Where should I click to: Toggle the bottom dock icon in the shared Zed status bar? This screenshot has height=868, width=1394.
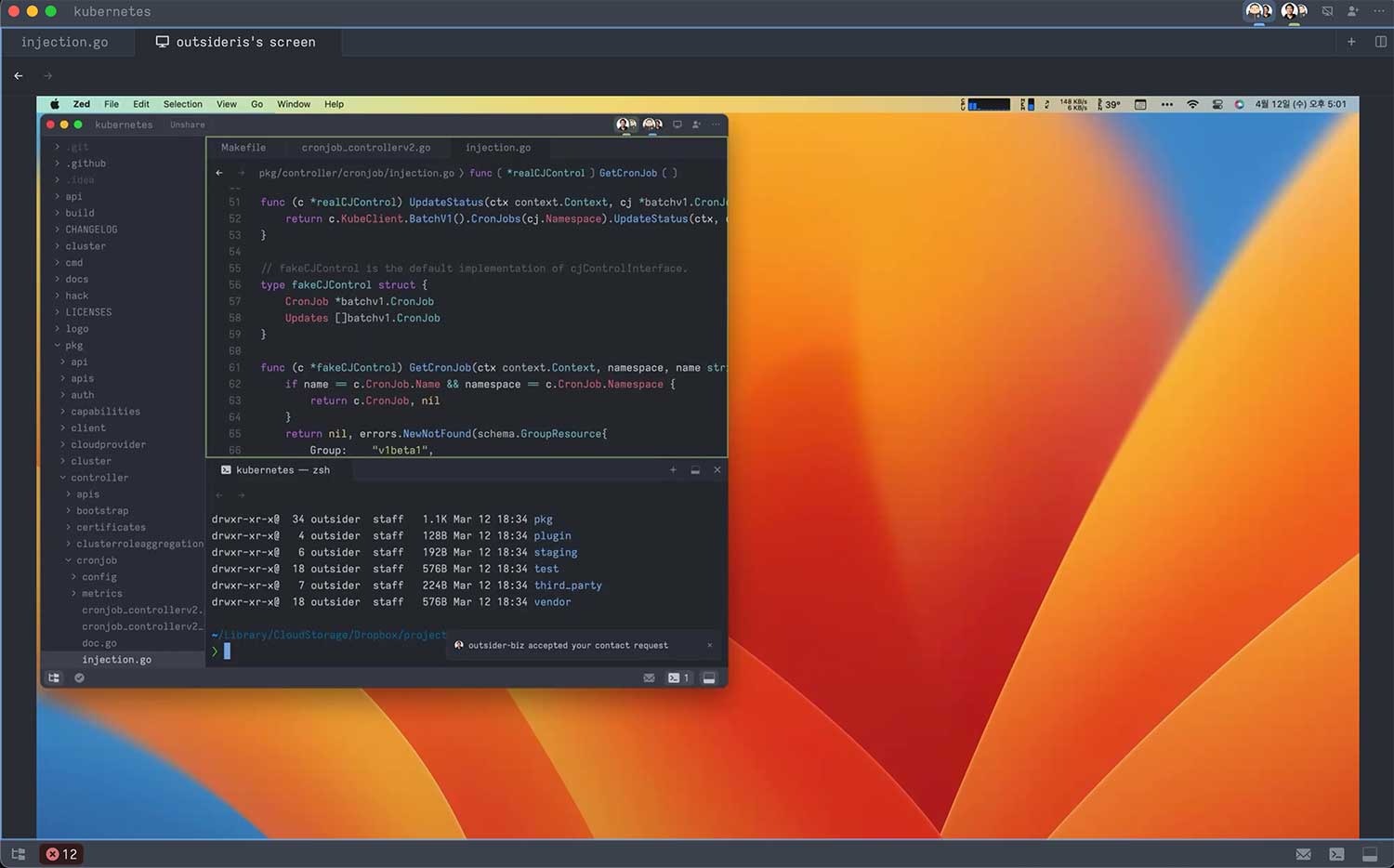coord(709,677)
